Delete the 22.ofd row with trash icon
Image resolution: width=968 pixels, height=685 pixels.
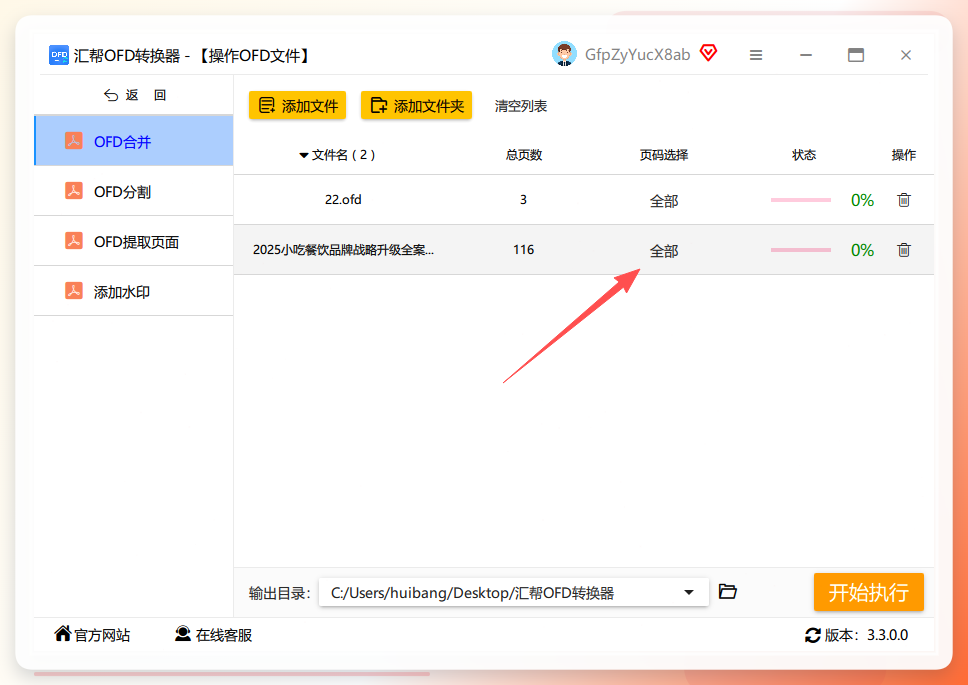[904, 200]
